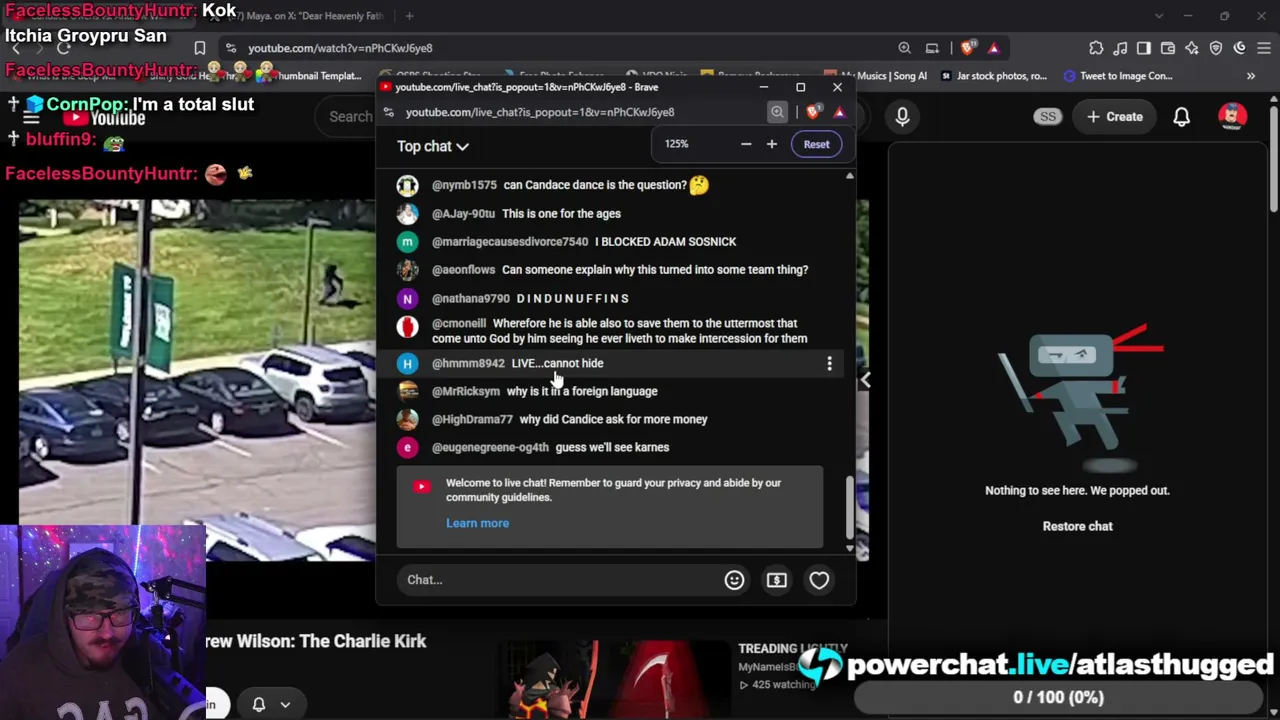Click the @nathana9790 chat username
This screenshot has width=1280, height=720.
pos(471,299)
